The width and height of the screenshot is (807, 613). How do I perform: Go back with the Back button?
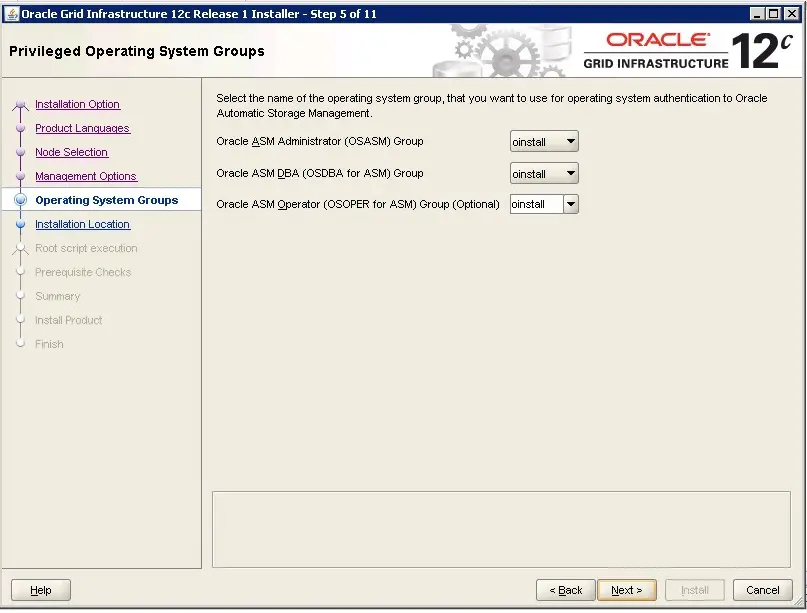pyautogui.click(x=566, y=590)
